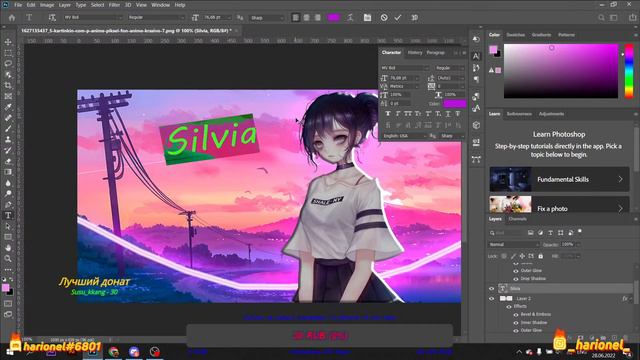The width and height of the screenshot is (640, 360).
Task: Select the Eraser tool
Action: (x=8, y=161)
